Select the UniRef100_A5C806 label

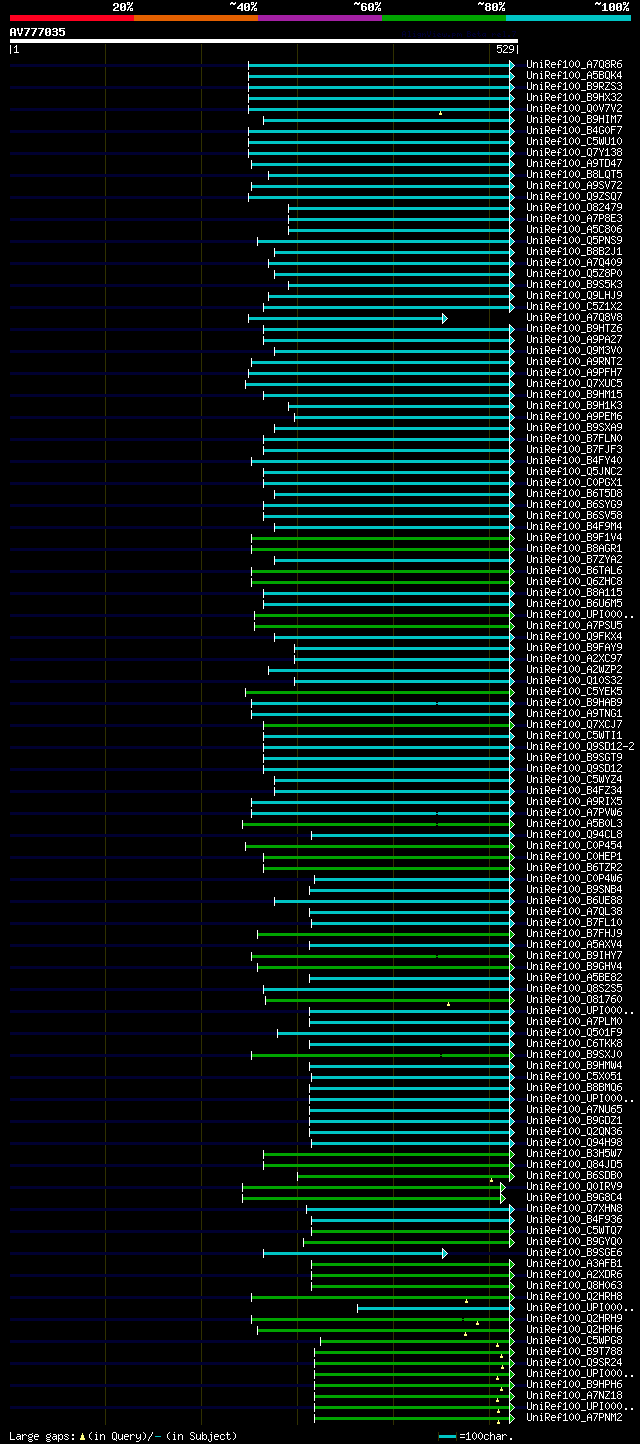(574, 230)
